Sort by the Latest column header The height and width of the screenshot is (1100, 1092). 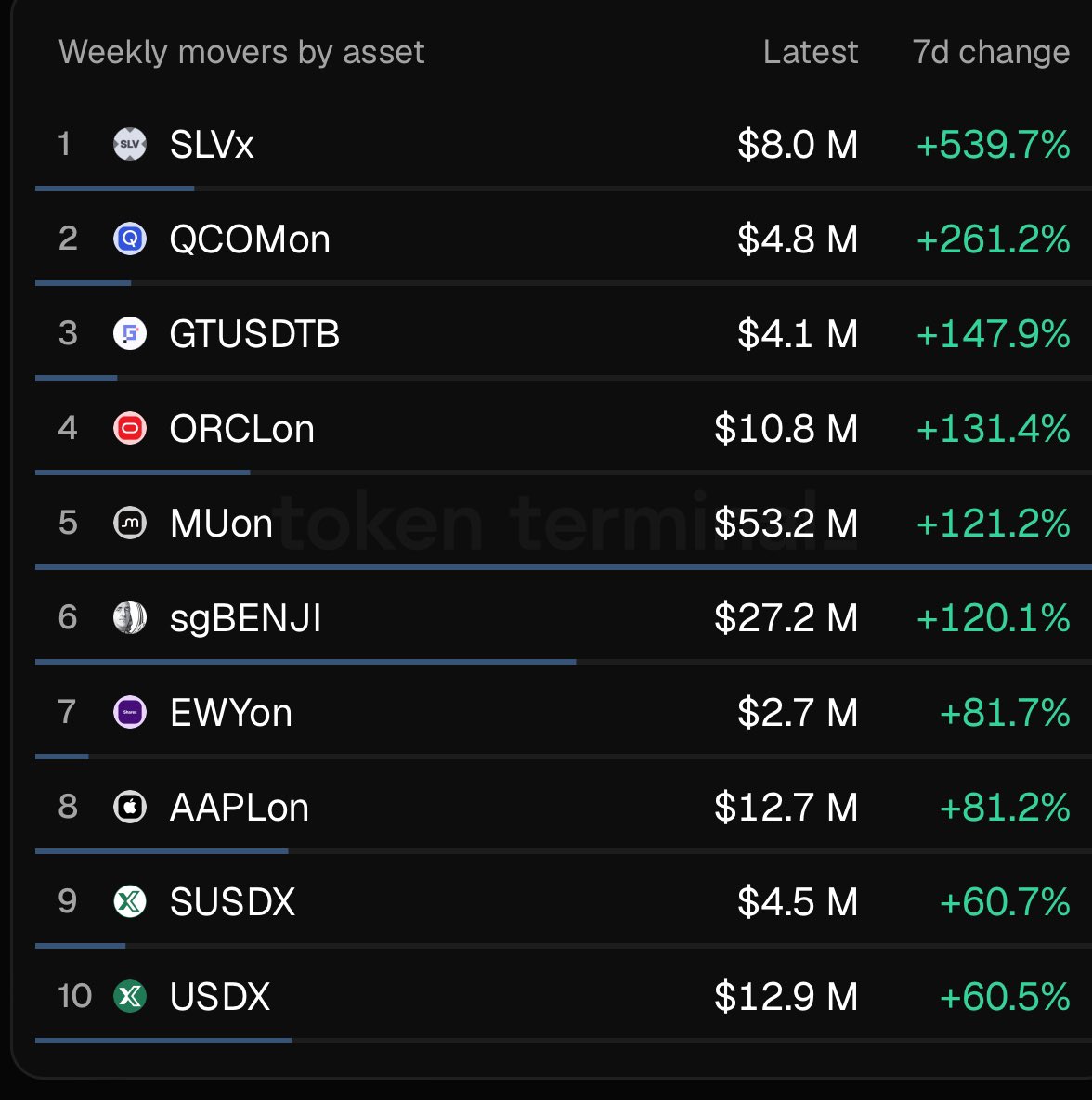tap(811, 52)
